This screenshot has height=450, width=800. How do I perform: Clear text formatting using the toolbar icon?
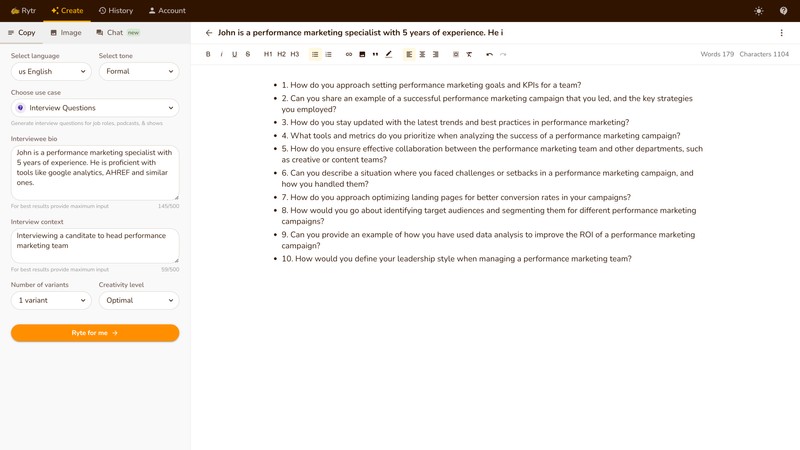pyautogui.click(x=469, y=54)
